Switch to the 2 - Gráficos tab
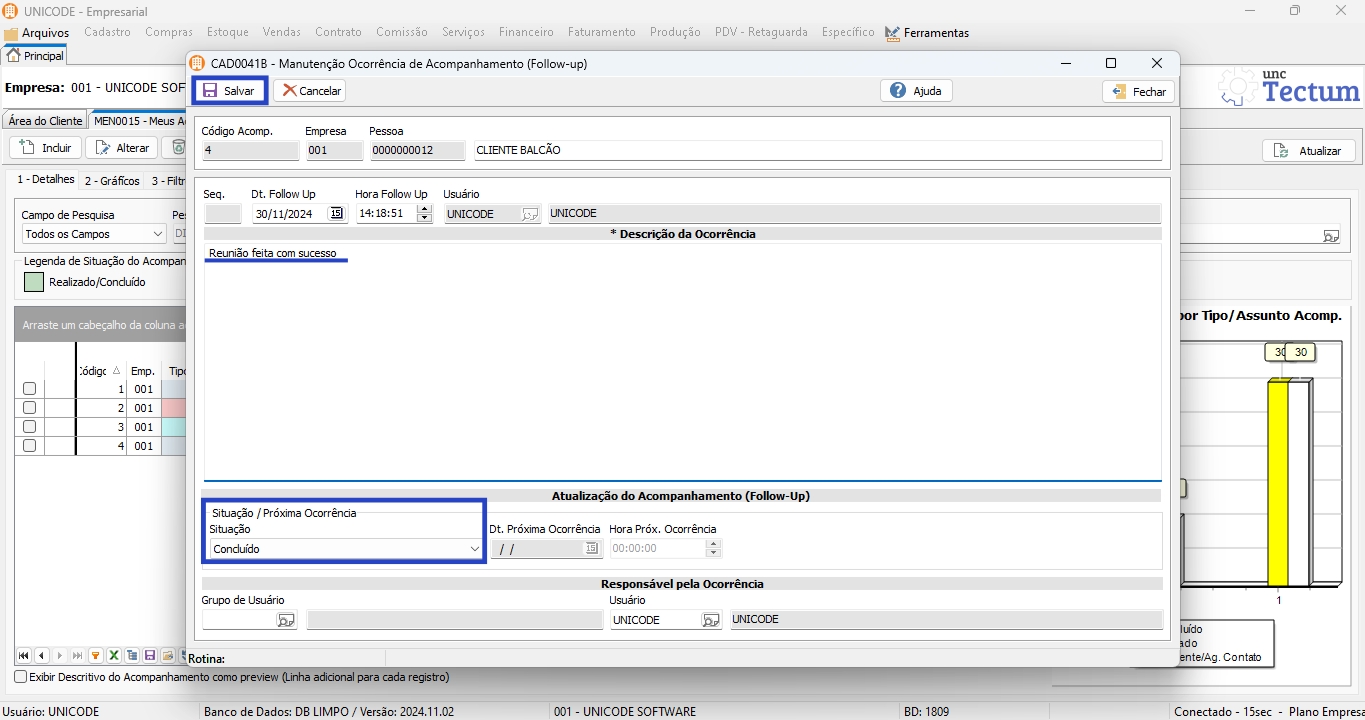The width and height of the screenshot is (1365, 720). (x=112, y=181)
